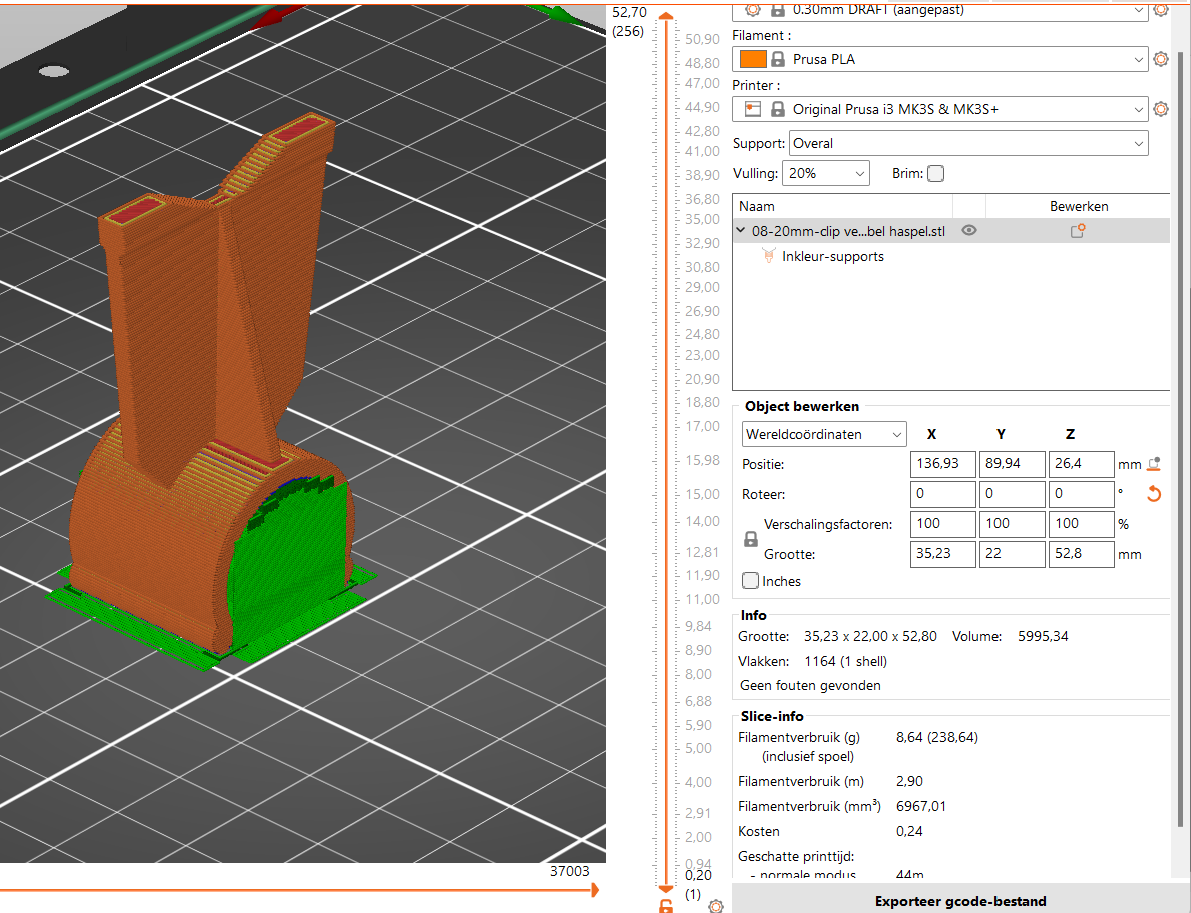The height and width of the screenshot is (913, 1191).
Task: Open layer slider settings cog at bottom
Action: [x=716, y=906]
